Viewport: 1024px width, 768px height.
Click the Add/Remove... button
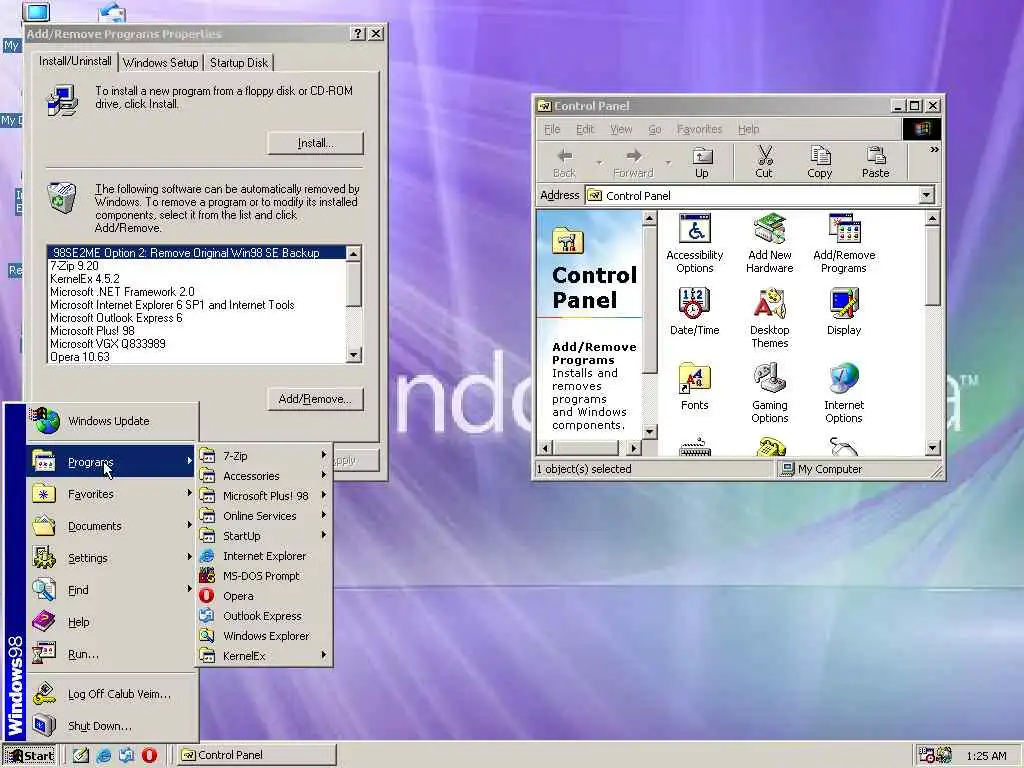point(315,399)
